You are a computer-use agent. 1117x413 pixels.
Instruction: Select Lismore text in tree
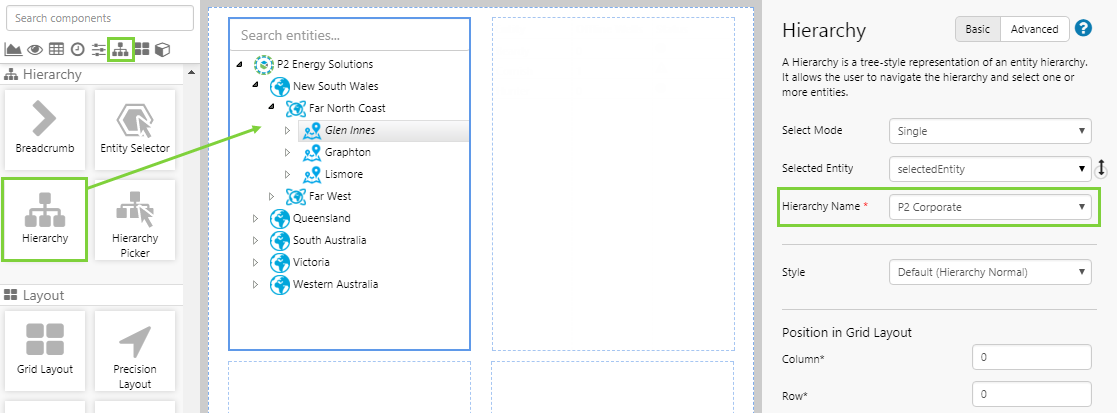click(x=344, y=175)
